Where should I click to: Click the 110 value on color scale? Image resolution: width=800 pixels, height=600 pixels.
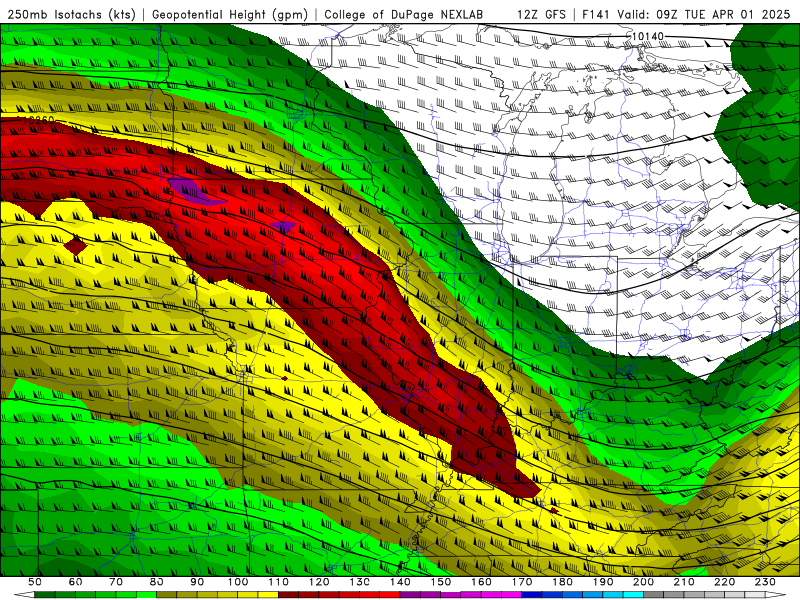coord(278,582)
